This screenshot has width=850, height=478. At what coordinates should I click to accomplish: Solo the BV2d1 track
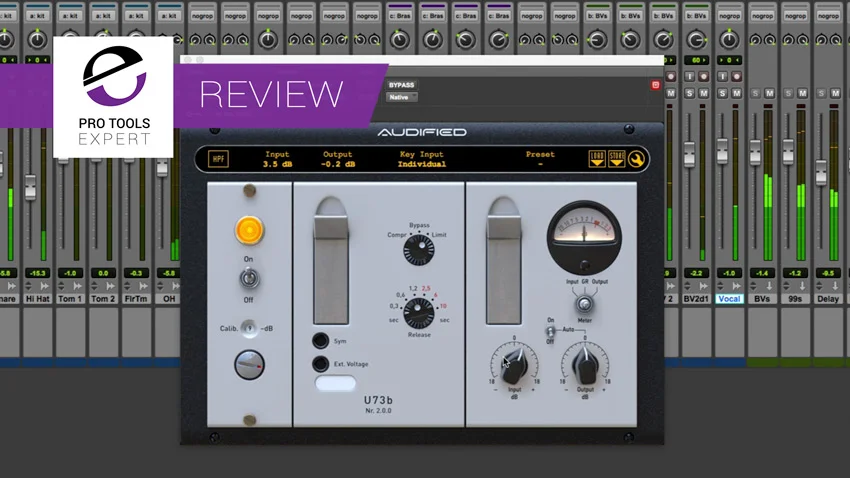690,93
